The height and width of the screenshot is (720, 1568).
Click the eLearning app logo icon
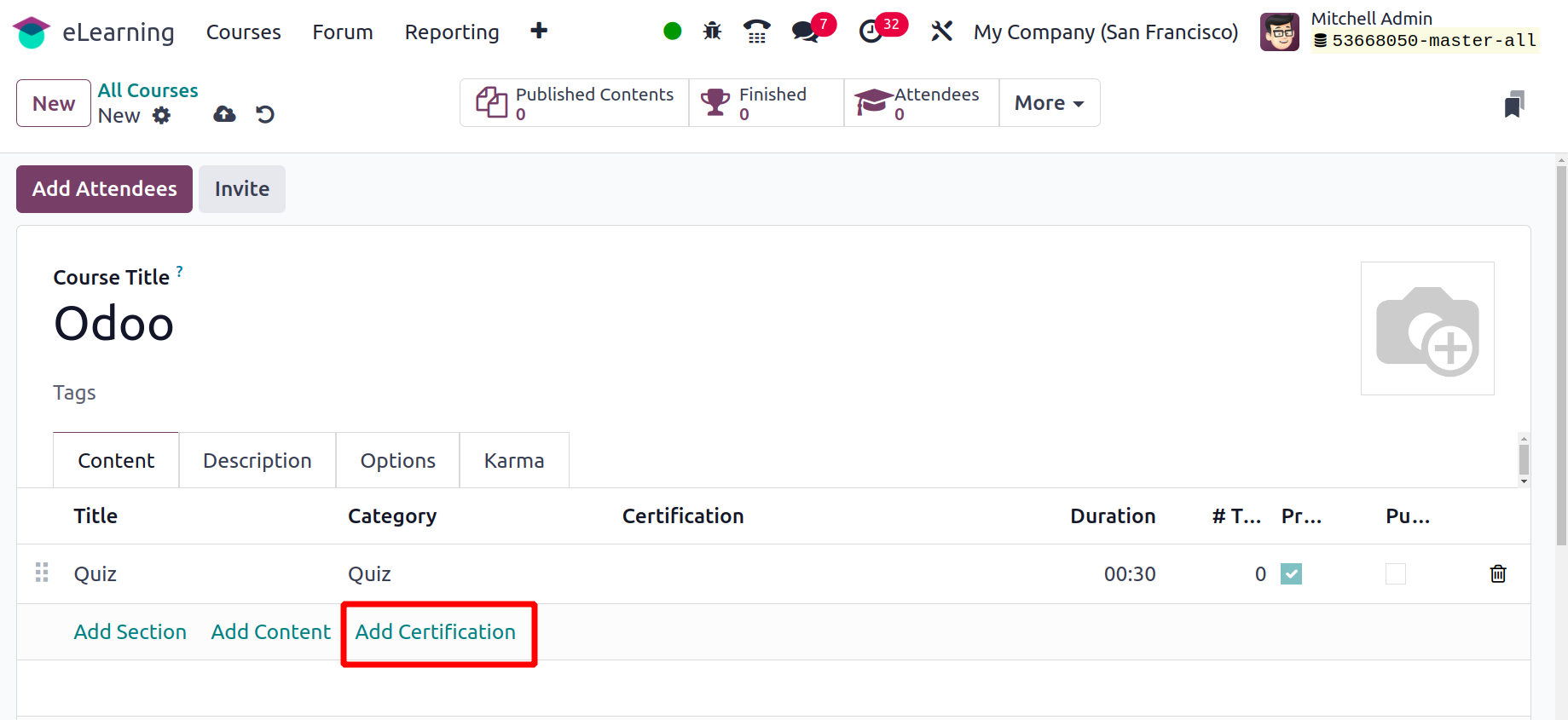[x=32, y=32]
